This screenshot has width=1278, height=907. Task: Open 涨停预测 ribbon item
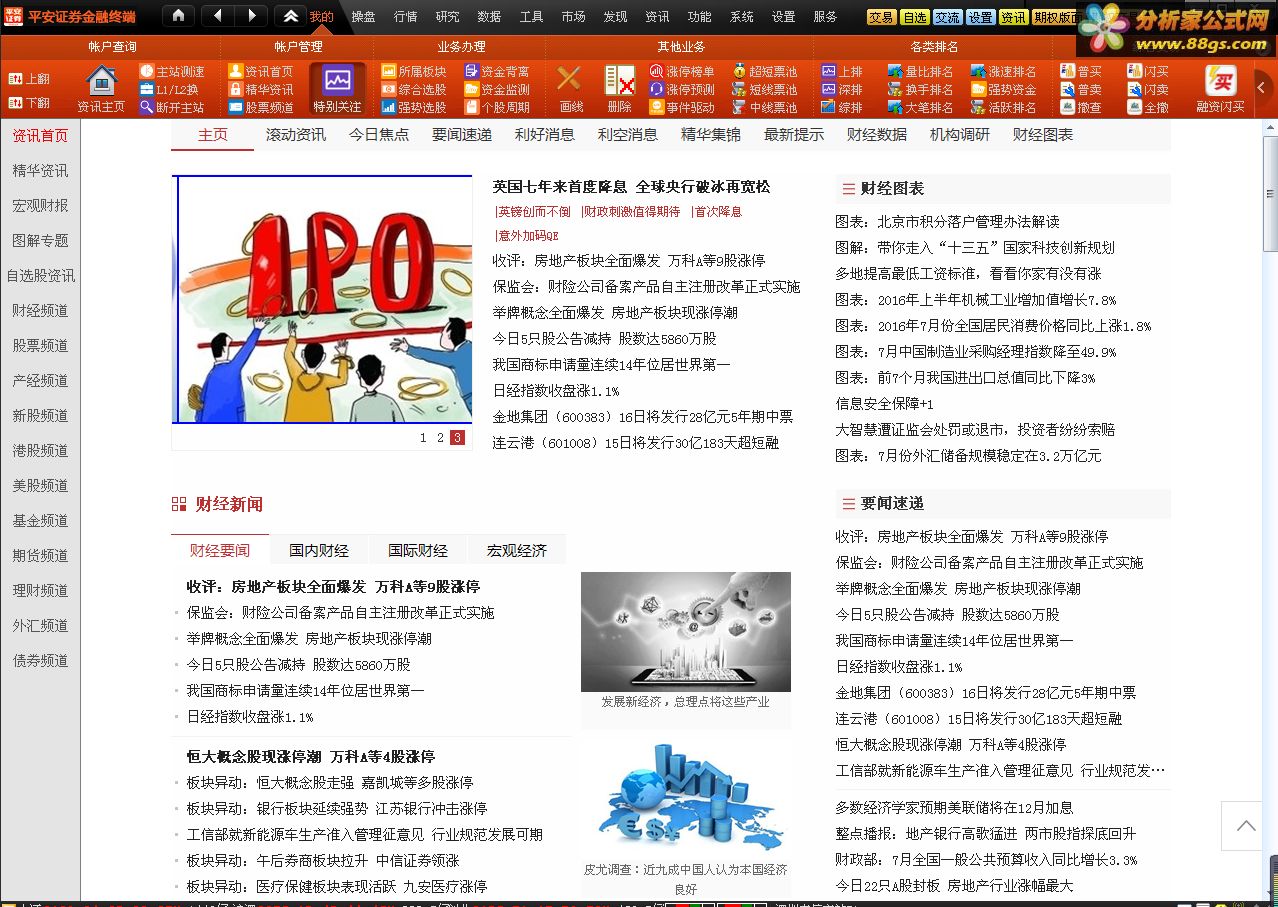coord(682,89)
